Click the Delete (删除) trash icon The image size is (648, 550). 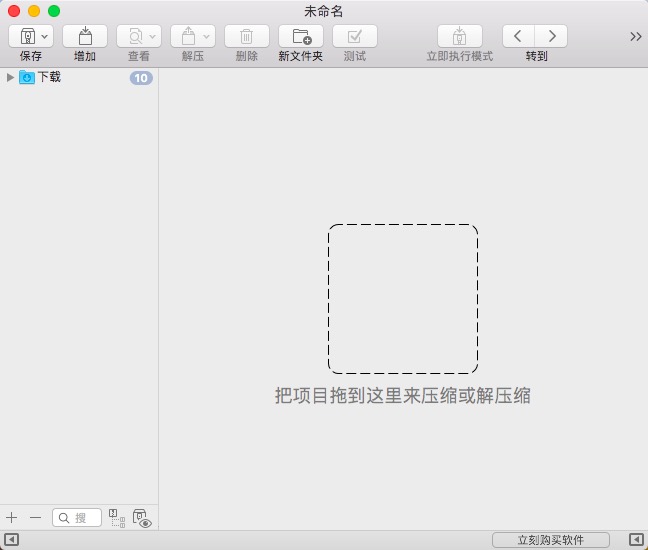pyautogui.click(x=246, y=36)
